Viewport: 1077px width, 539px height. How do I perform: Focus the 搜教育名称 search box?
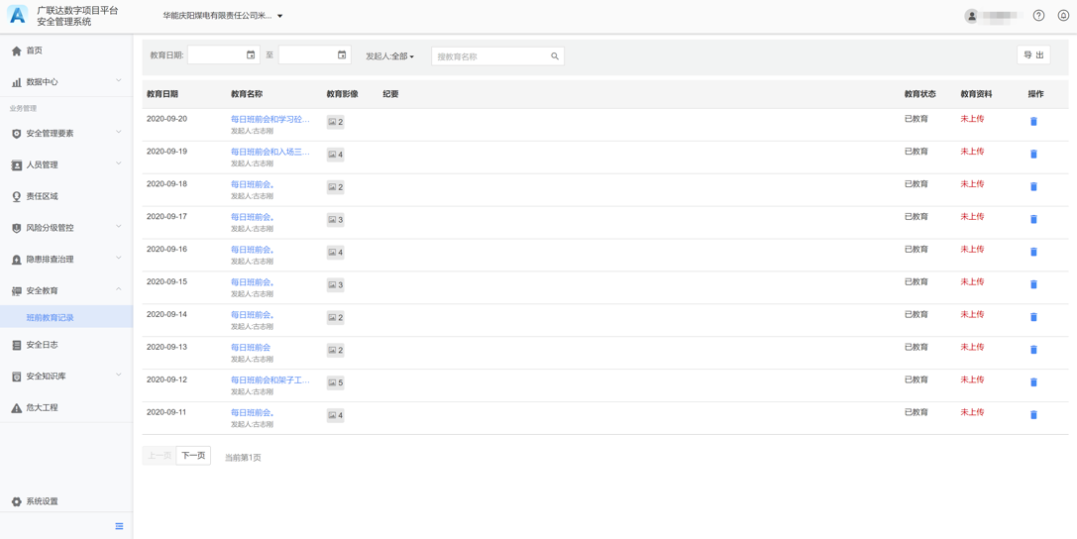(x=497, y=56)
